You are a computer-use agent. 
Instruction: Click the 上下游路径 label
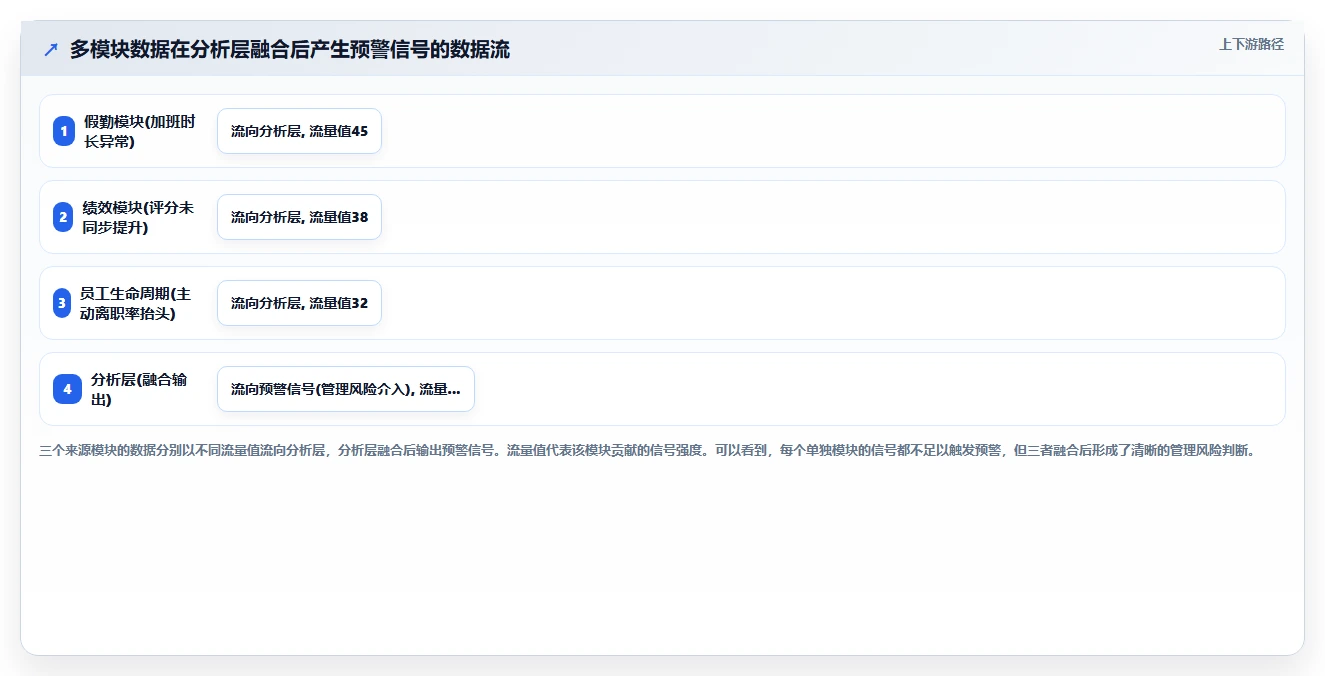1251,44
